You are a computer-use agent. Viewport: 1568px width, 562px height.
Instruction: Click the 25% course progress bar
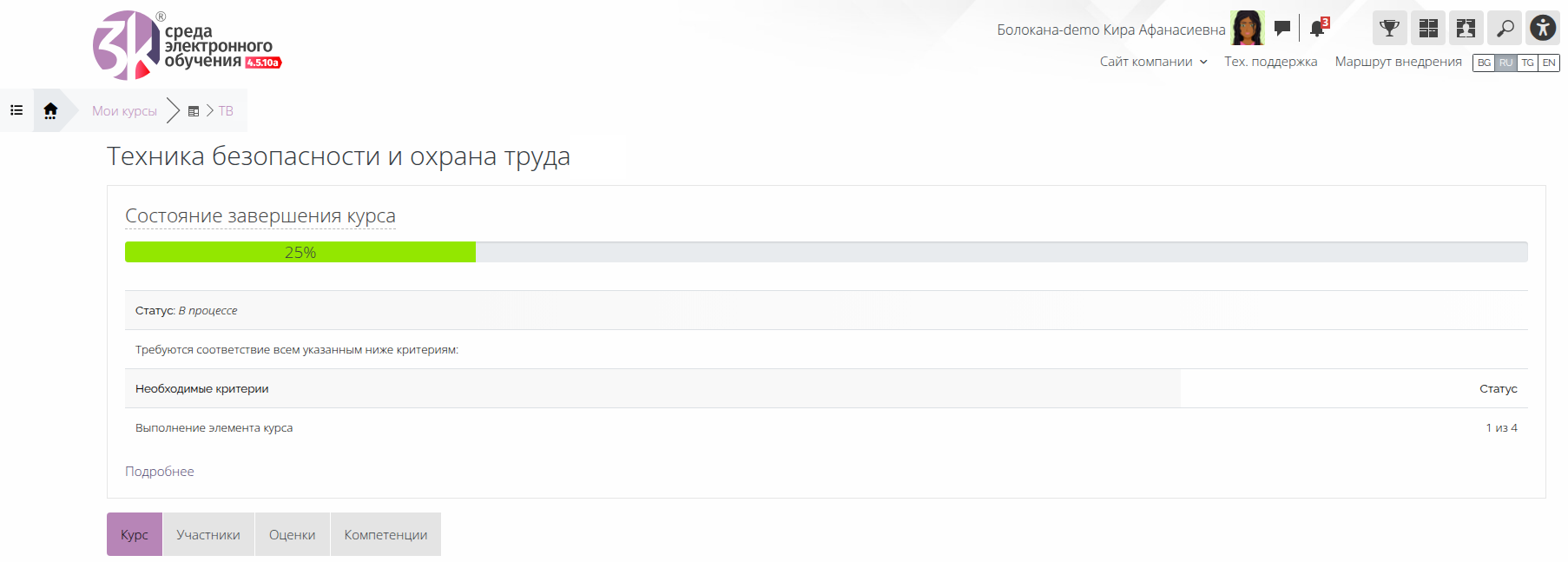[827, 252]
